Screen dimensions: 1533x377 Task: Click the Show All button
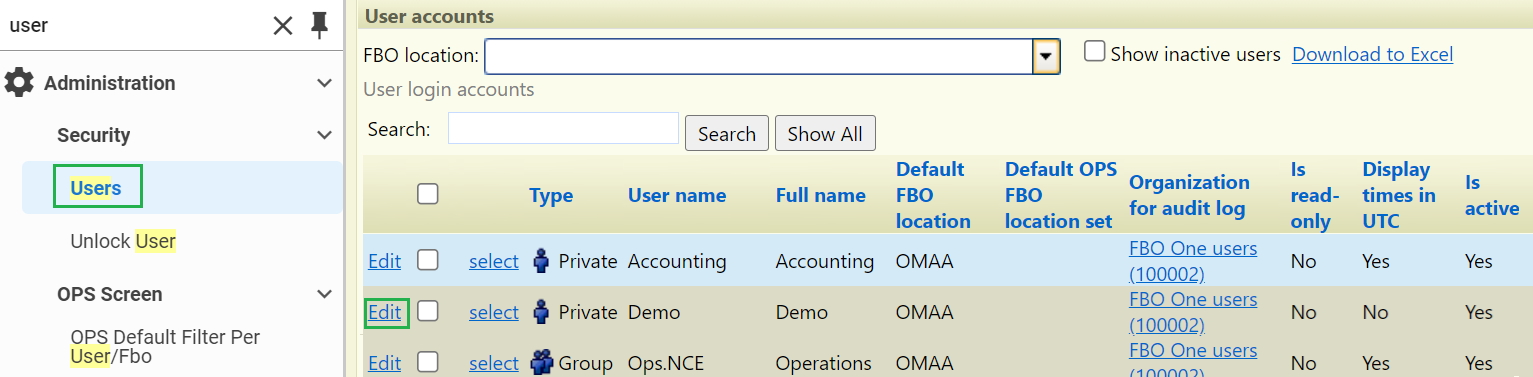click(825, 133)
